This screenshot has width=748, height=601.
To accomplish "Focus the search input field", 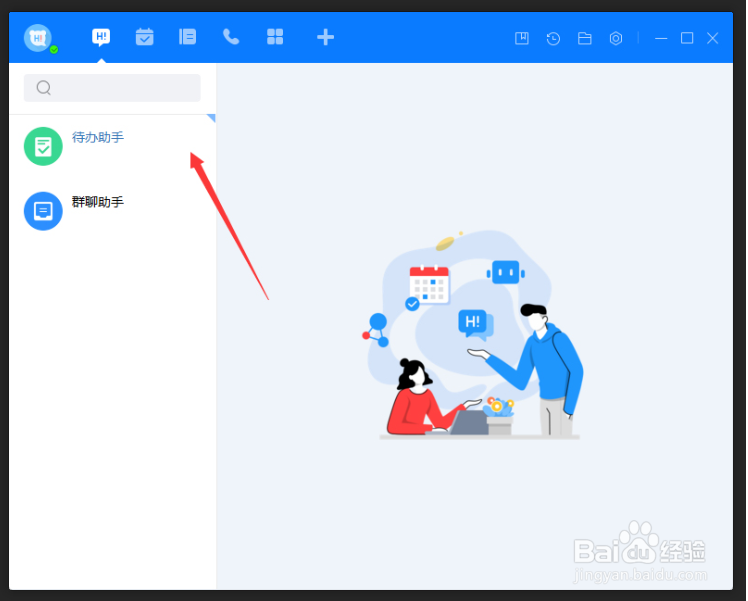I will point(112,88).
